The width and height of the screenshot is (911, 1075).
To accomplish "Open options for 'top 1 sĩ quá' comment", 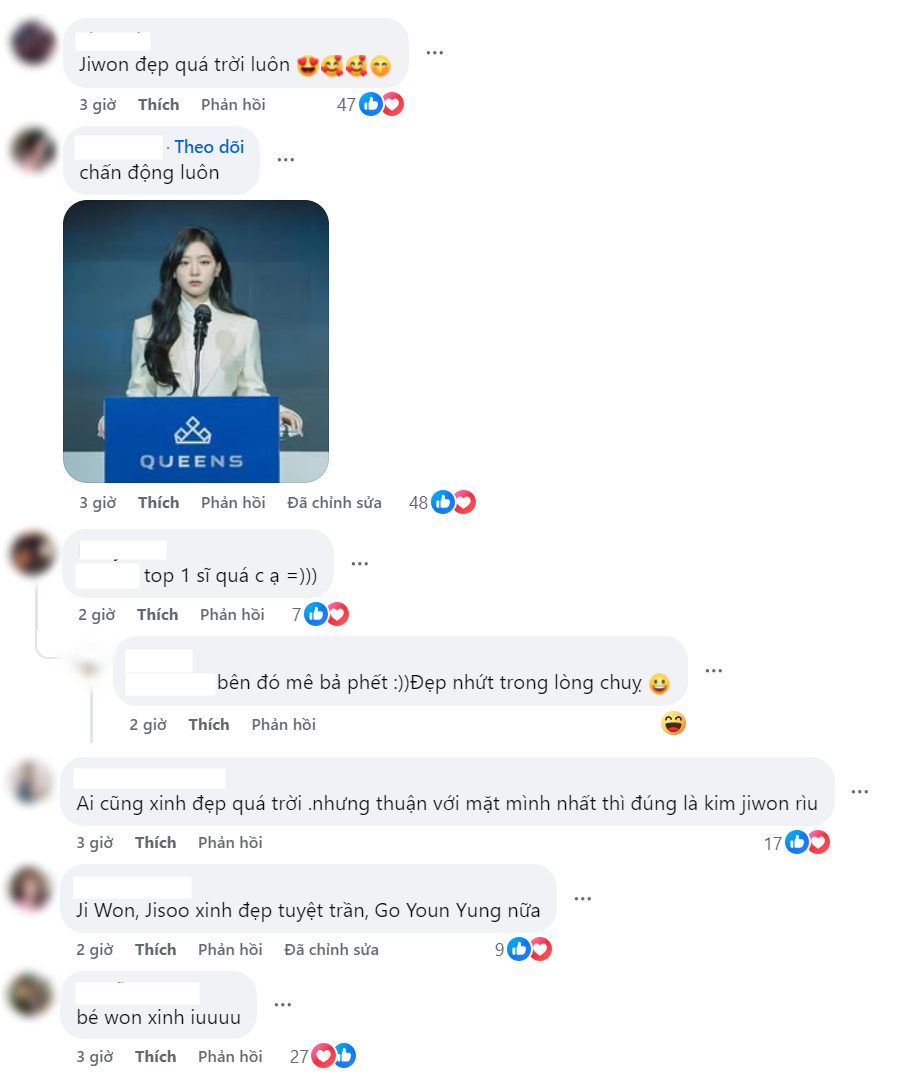I will (x=359, y=564).
